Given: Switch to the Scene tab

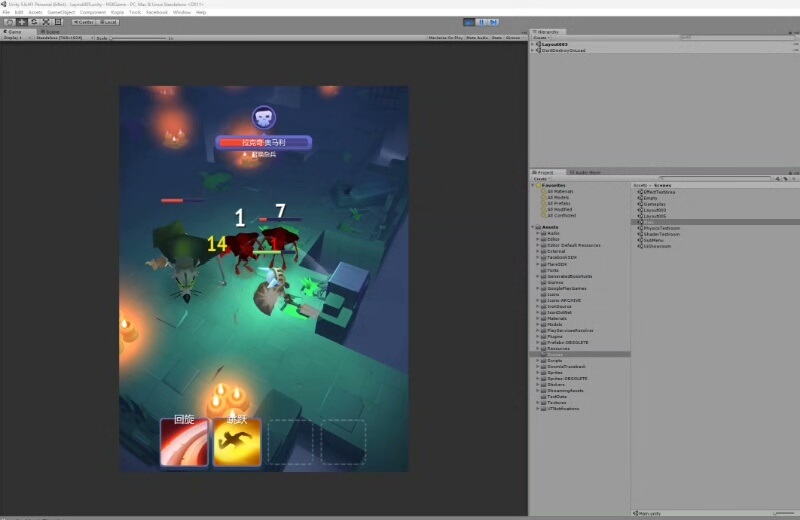Looking at the screenshot, I should click(50, 32).
